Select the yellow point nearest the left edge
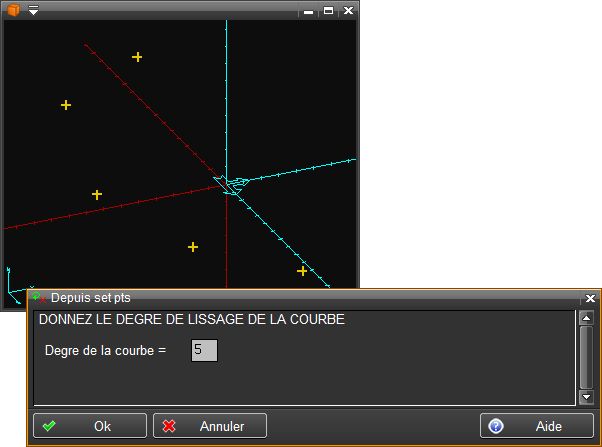 [x=66, y=105]
